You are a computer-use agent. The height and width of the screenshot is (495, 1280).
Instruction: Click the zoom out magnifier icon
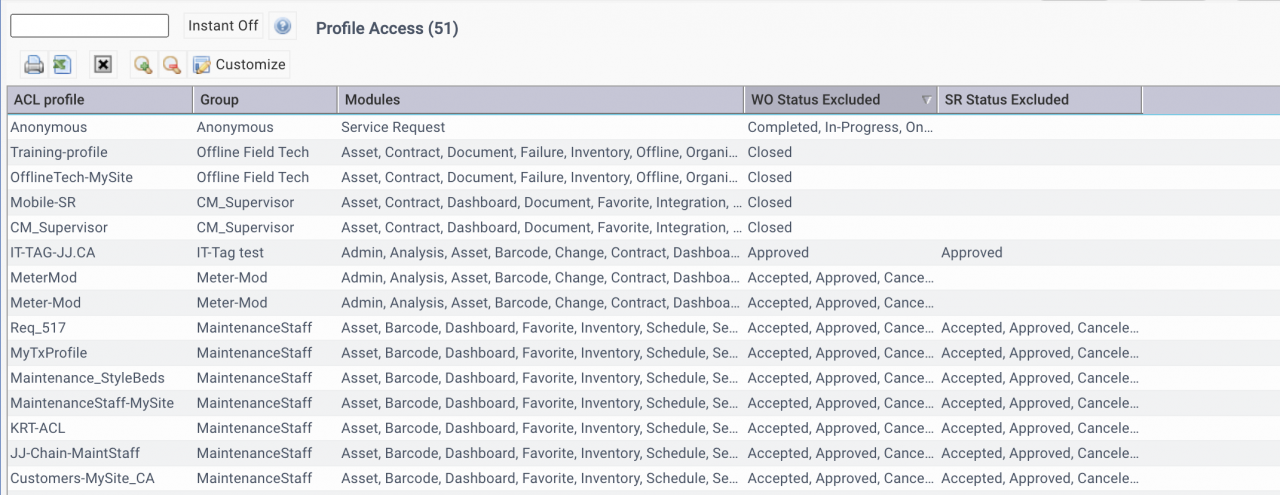pos(172,65)
